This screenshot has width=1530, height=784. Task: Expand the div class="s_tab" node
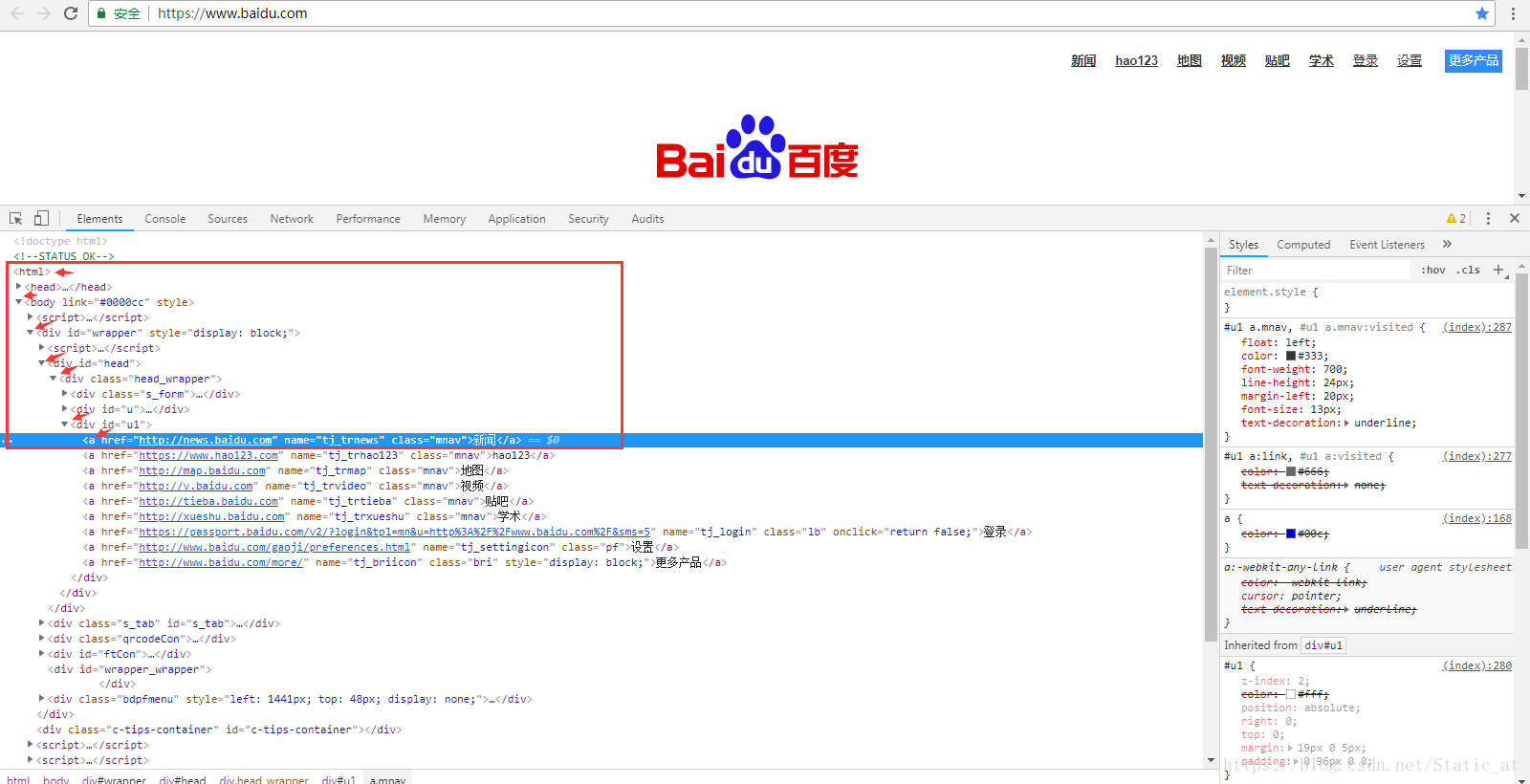tap(41, 623)
